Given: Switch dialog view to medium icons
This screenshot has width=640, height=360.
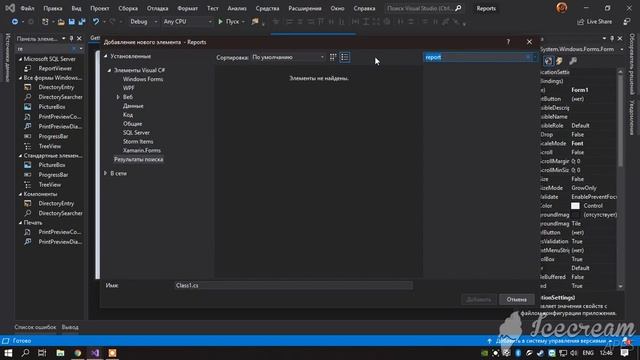Looking at the screenshot, I should [x=333, y=58].
